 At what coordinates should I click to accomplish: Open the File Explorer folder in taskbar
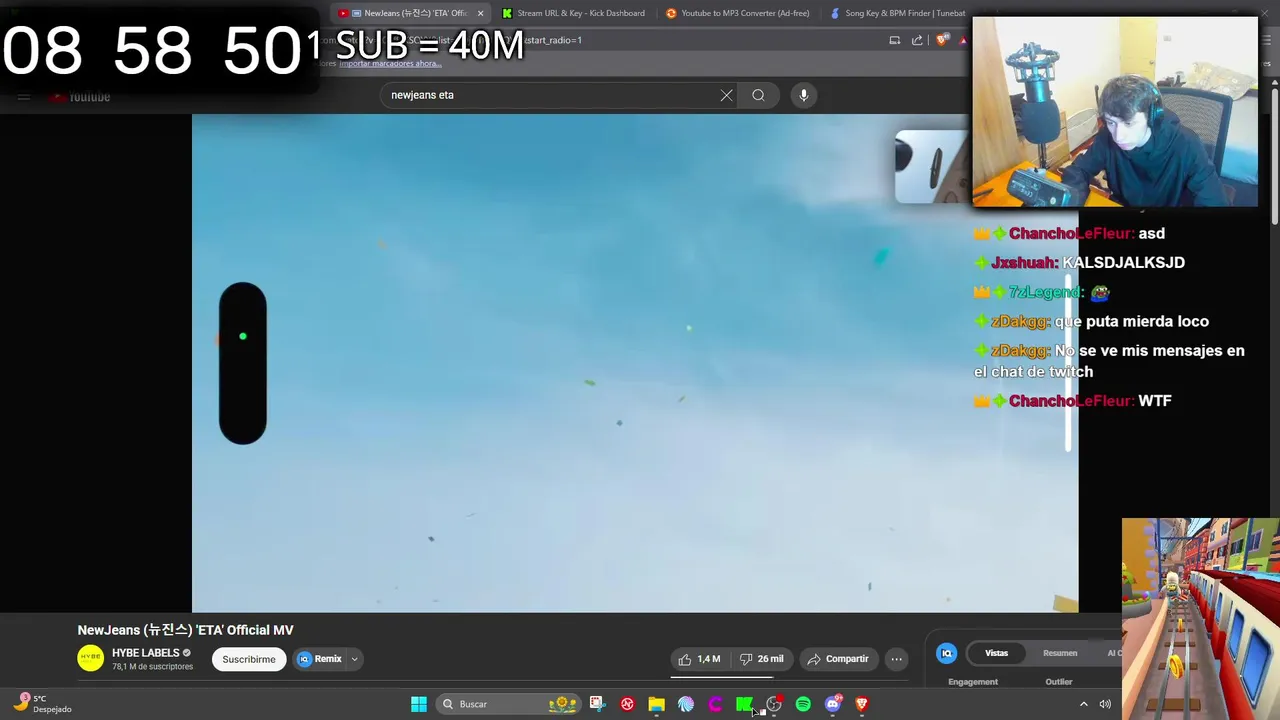[x=656, y=704]
